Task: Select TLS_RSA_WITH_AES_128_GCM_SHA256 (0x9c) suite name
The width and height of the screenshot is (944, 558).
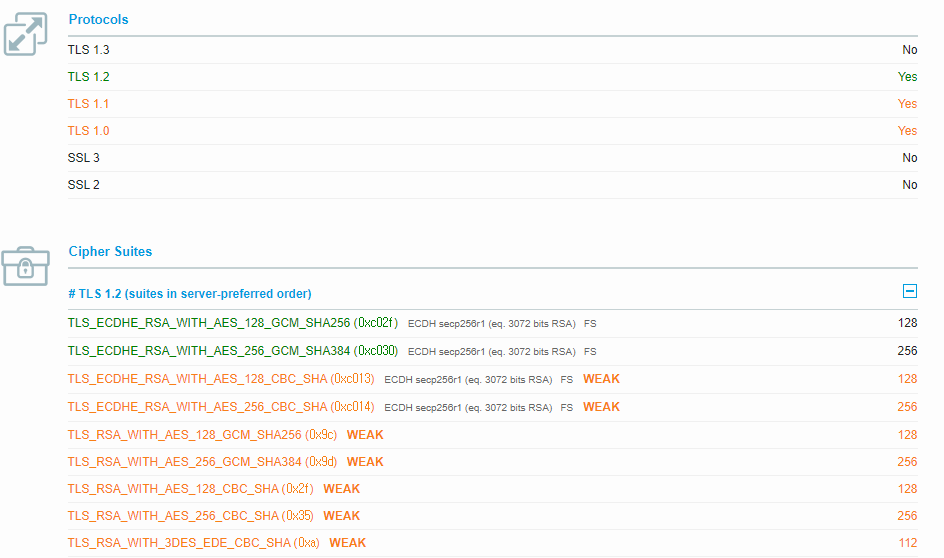Action: (202, 435)
